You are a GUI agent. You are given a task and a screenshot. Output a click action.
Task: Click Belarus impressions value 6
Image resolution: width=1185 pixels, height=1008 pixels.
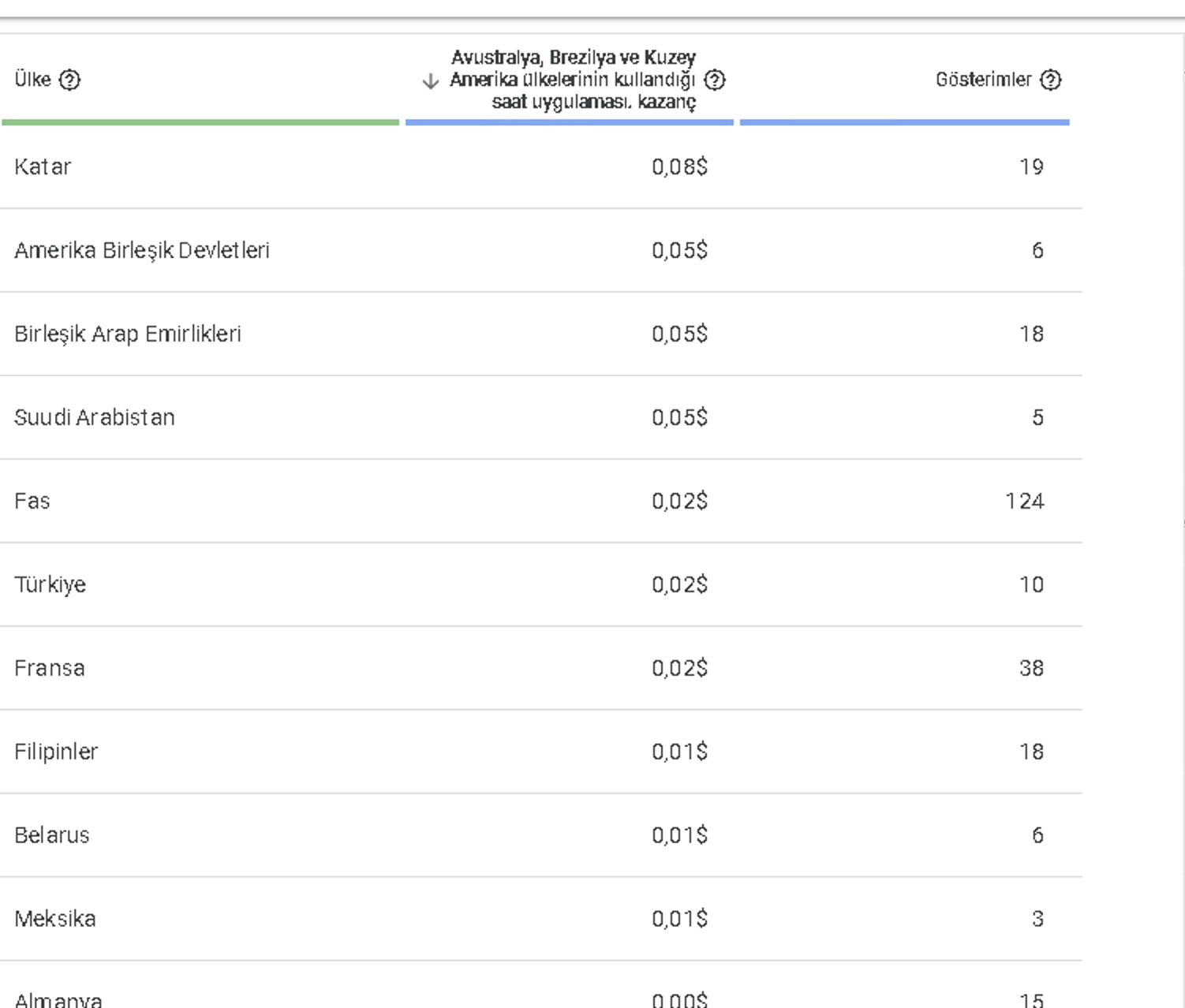(x=1037, y=836)
